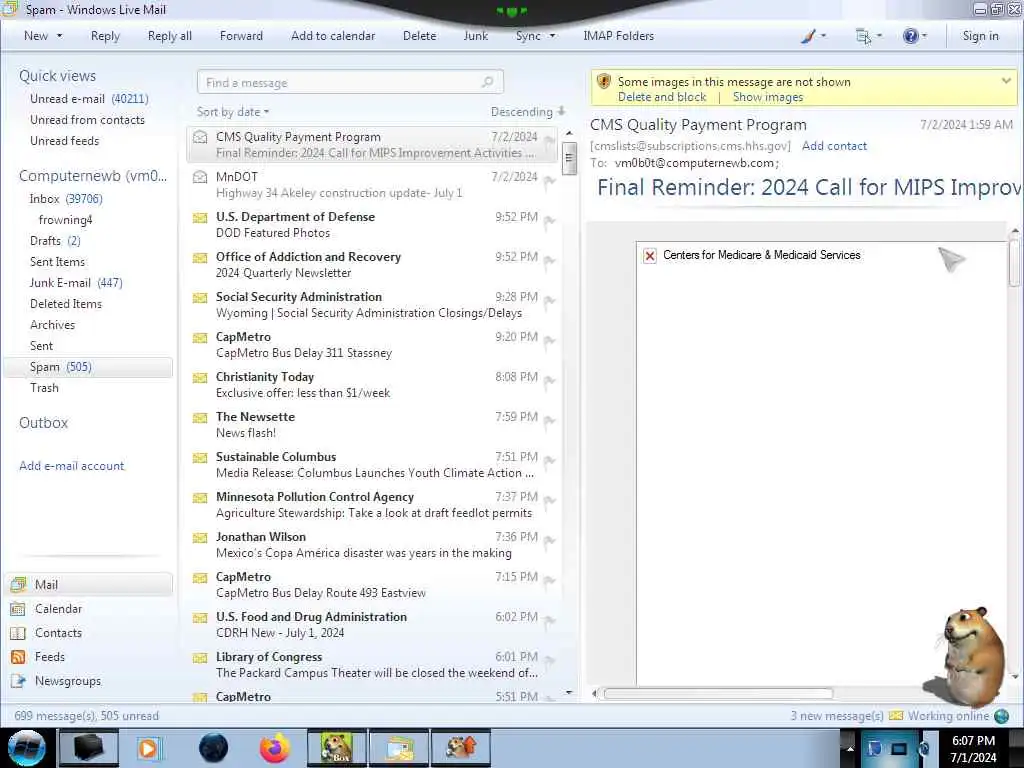Open Calendar via its icon

click(x=18, y=609)
